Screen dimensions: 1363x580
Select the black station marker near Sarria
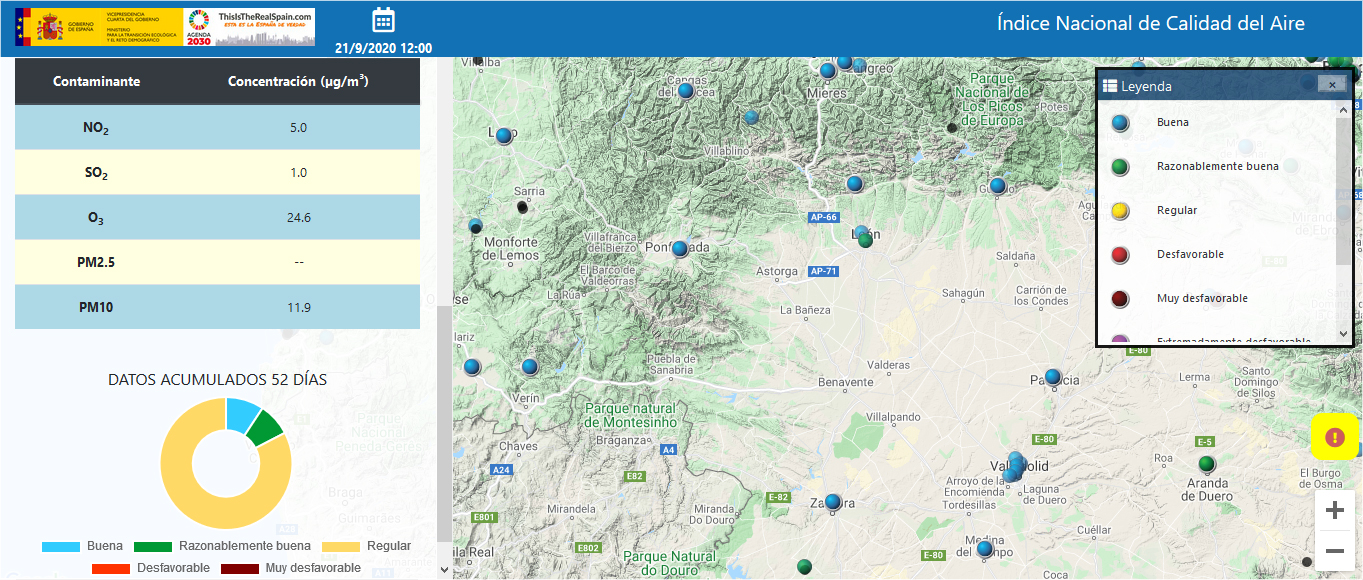[522, 208]
